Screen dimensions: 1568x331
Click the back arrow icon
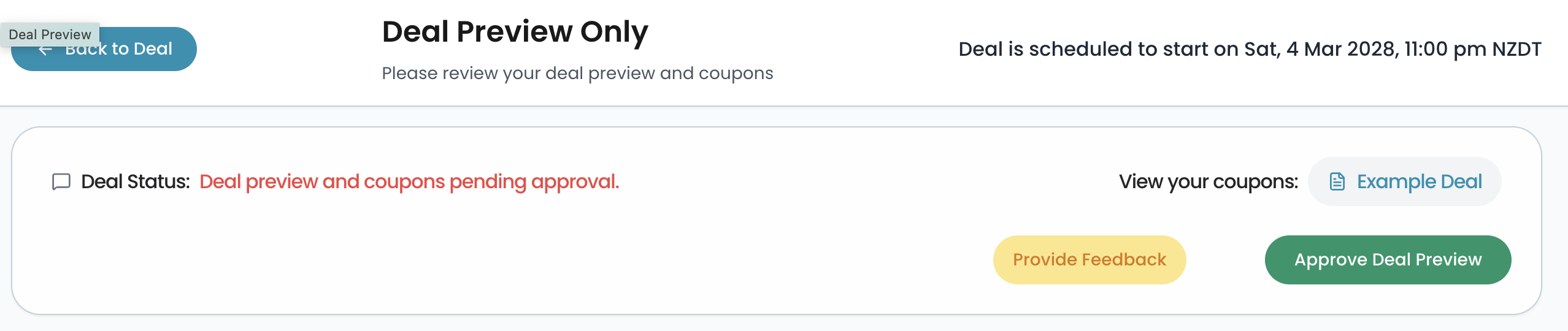[x=44, y=51]
